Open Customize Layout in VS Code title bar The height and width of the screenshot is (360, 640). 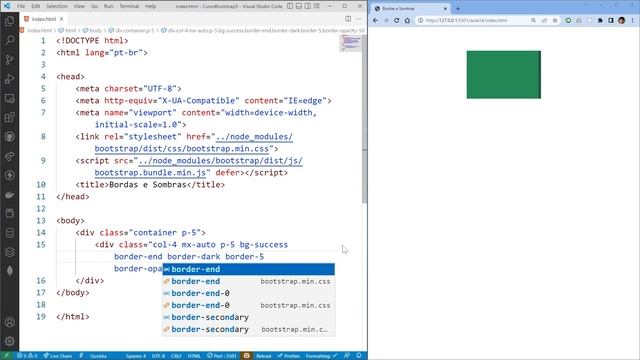click(x=317, y=6)
